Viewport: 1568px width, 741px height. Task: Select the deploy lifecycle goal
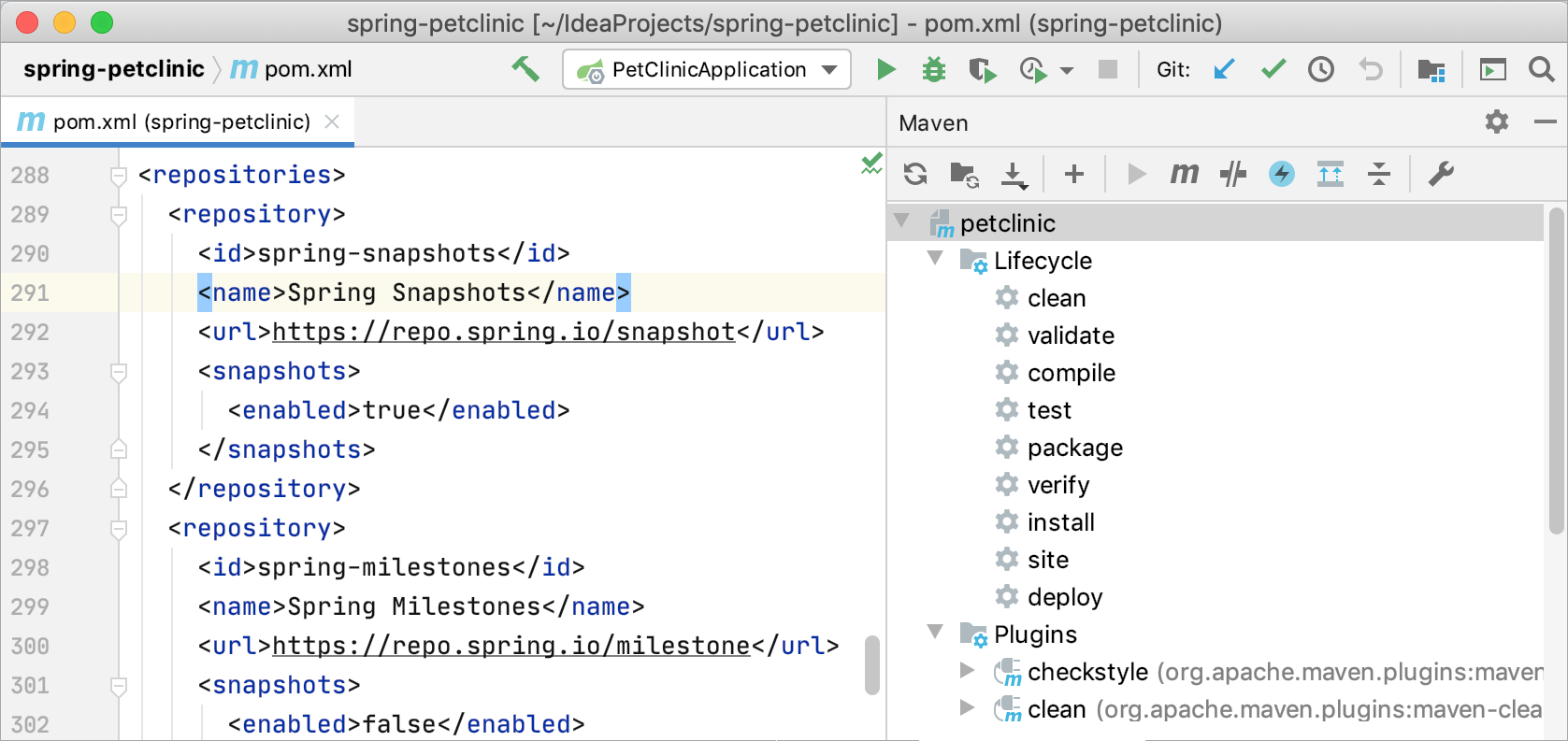(1065, 597)
